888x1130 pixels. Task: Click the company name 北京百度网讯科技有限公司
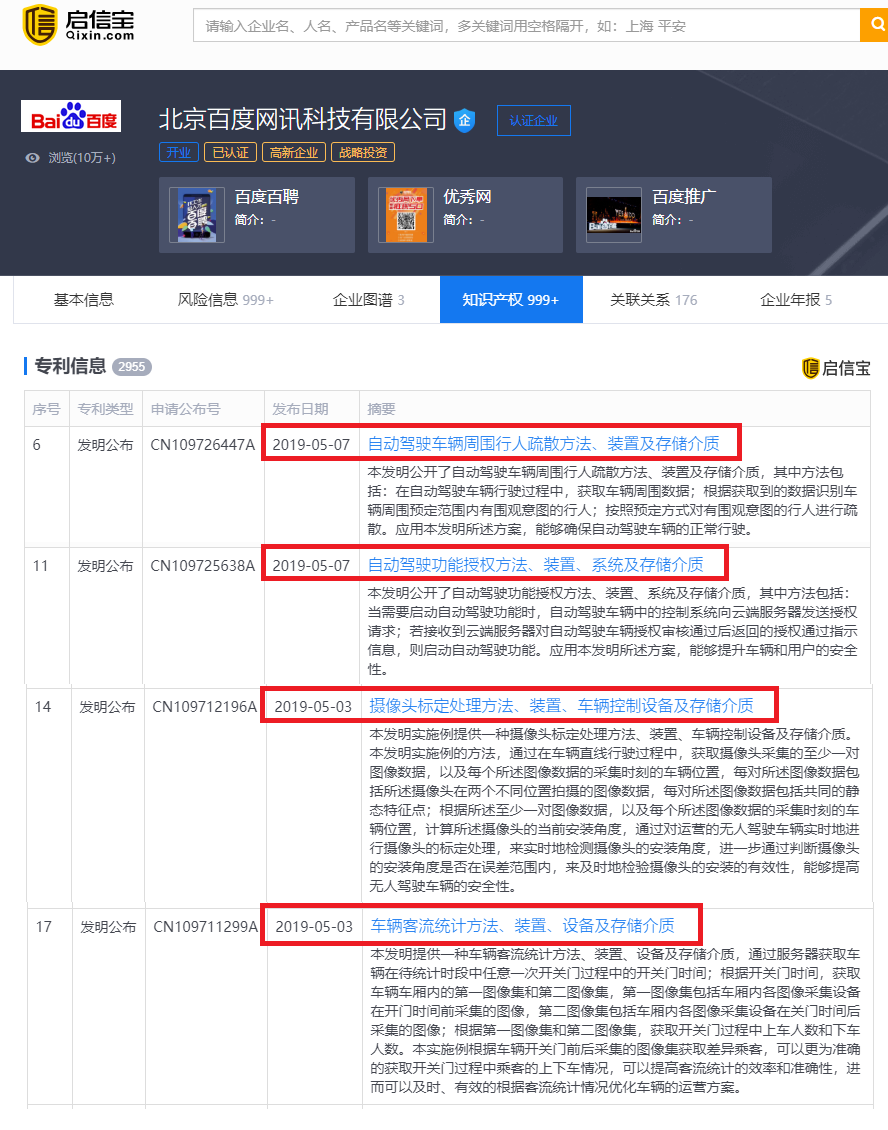[303, 119]
